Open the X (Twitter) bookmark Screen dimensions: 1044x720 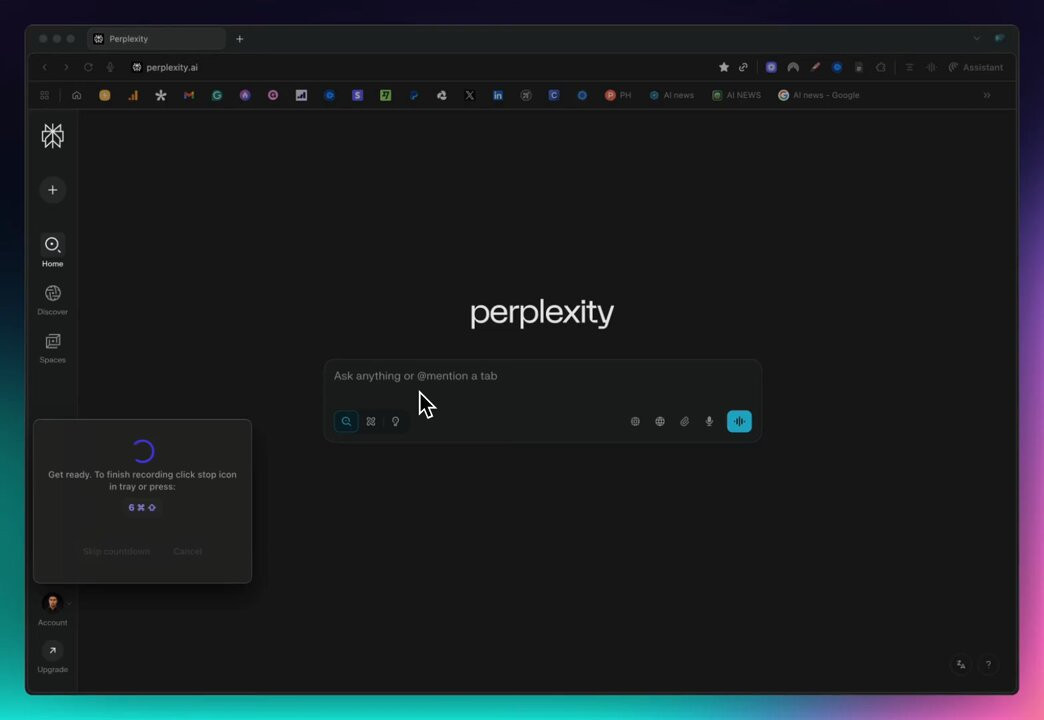[469, 95]
